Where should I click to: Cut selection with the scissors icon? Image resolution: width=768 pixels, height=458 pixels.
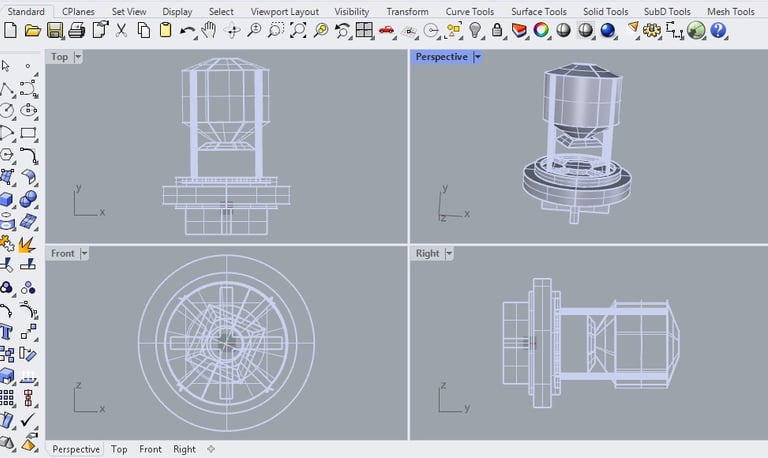(x=121, y=31)
